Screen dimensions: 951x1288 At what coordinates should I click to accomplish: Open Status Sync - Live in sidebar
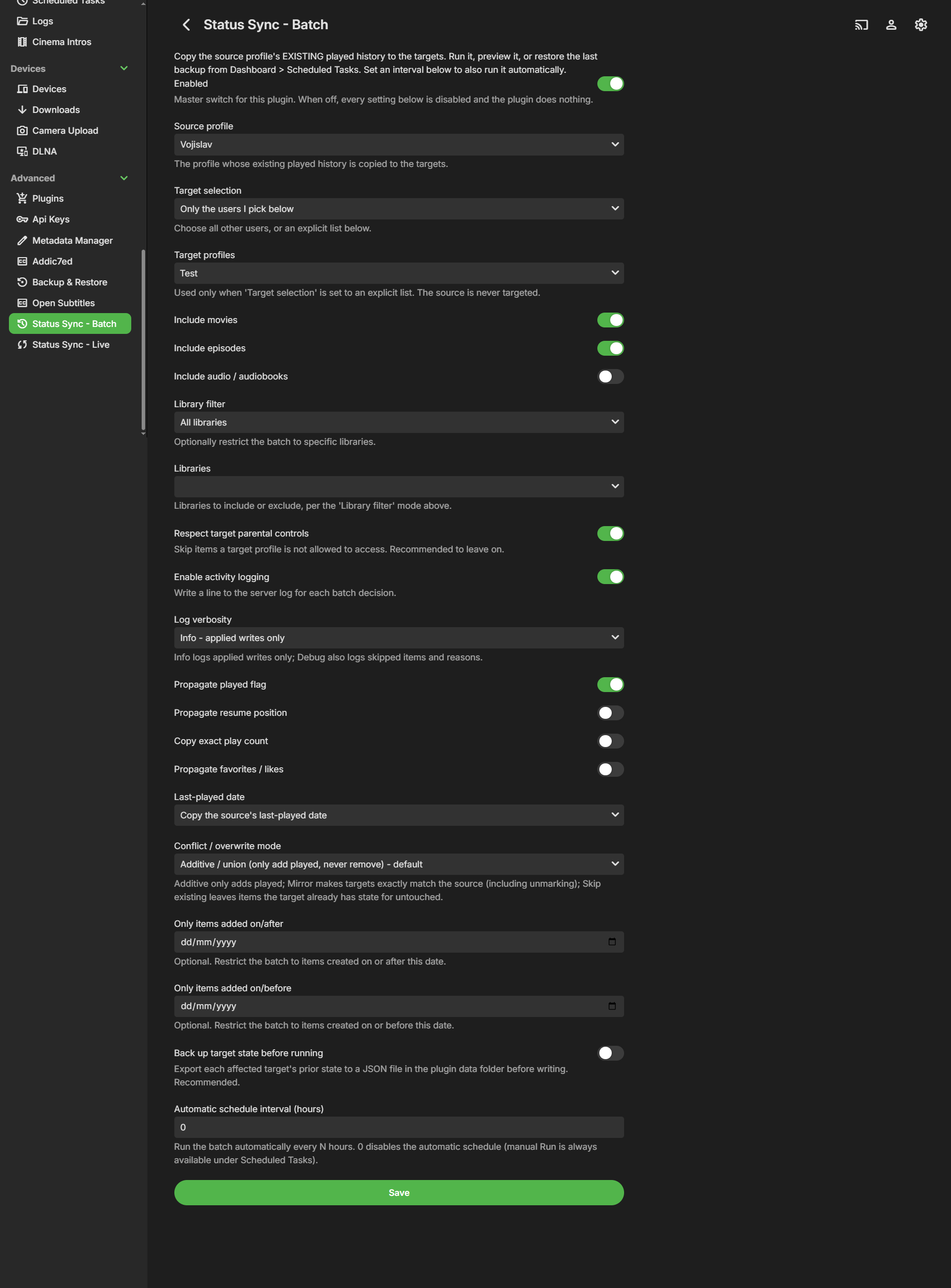(70, 344)
